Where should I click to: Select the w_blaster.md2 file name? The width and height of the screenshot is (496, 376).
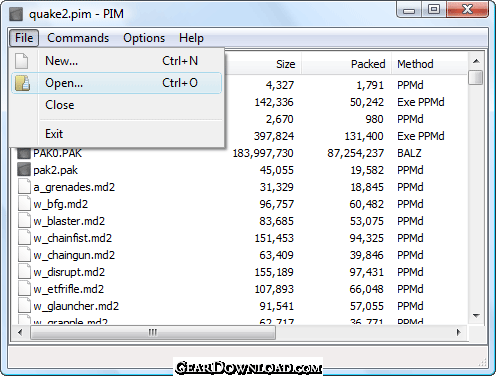tap(69, 221)
